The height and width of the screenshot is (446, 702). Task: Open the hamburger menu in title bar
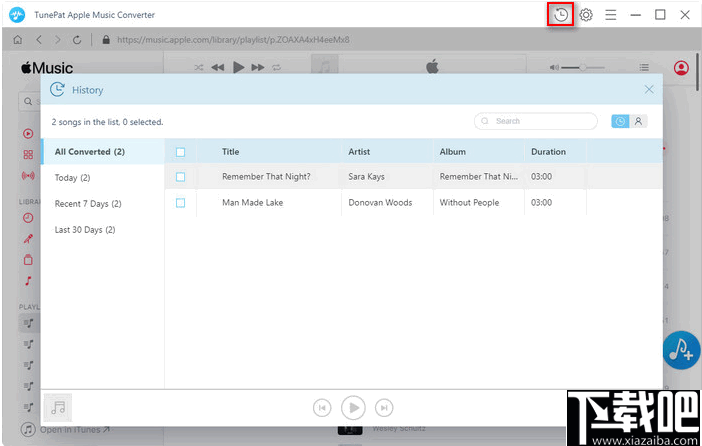pyautogui.click(x=611, y=15)
